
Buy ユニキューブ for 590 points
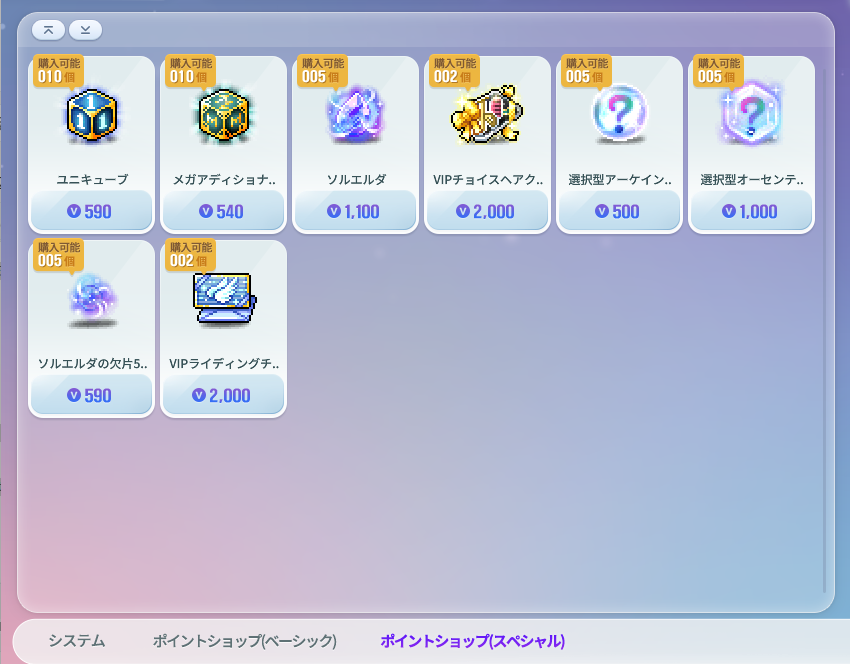point(92,211)
